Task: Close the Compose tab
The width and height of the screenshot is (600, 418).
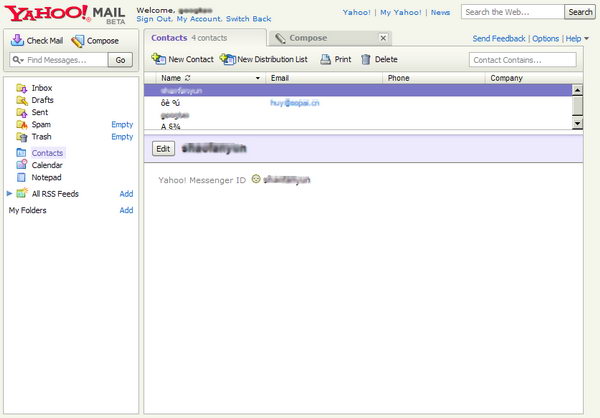Action: tap(382, 38)
